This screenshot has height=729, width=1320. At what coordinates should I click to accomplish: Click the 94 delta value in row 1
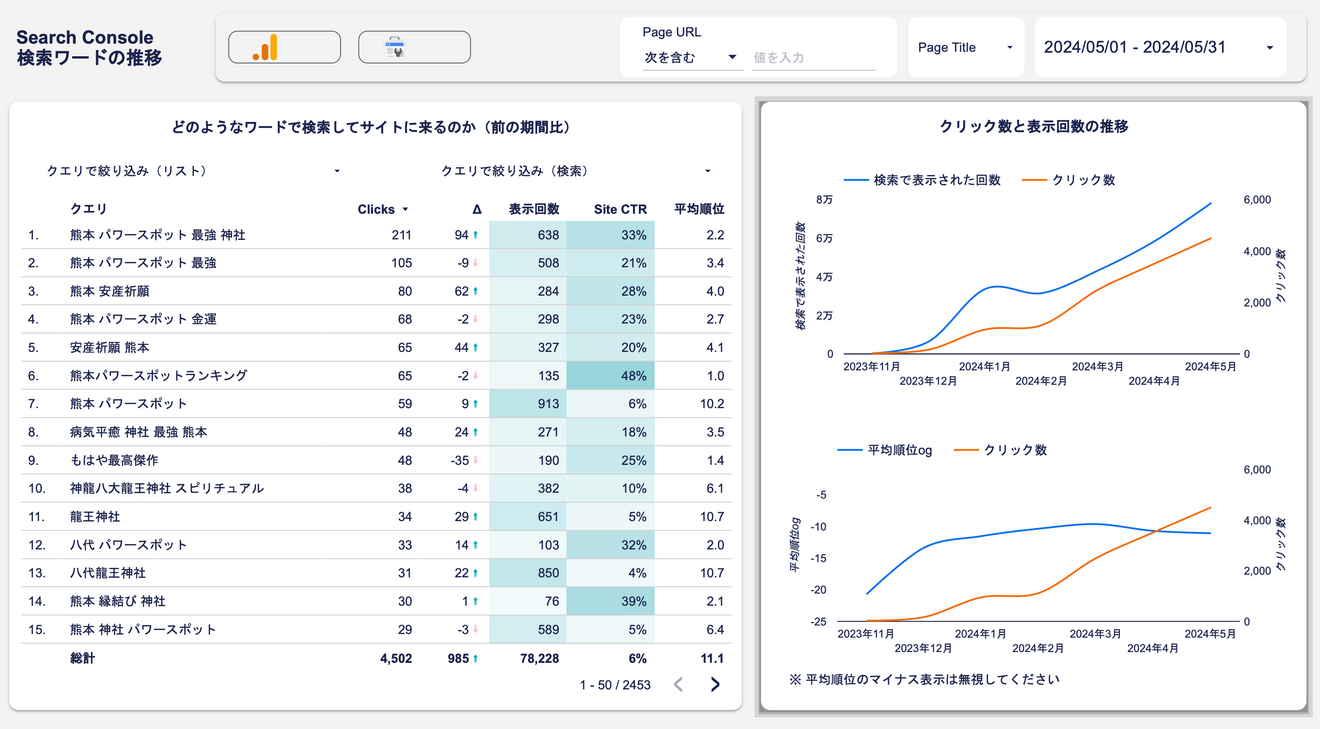click(461, 235)
